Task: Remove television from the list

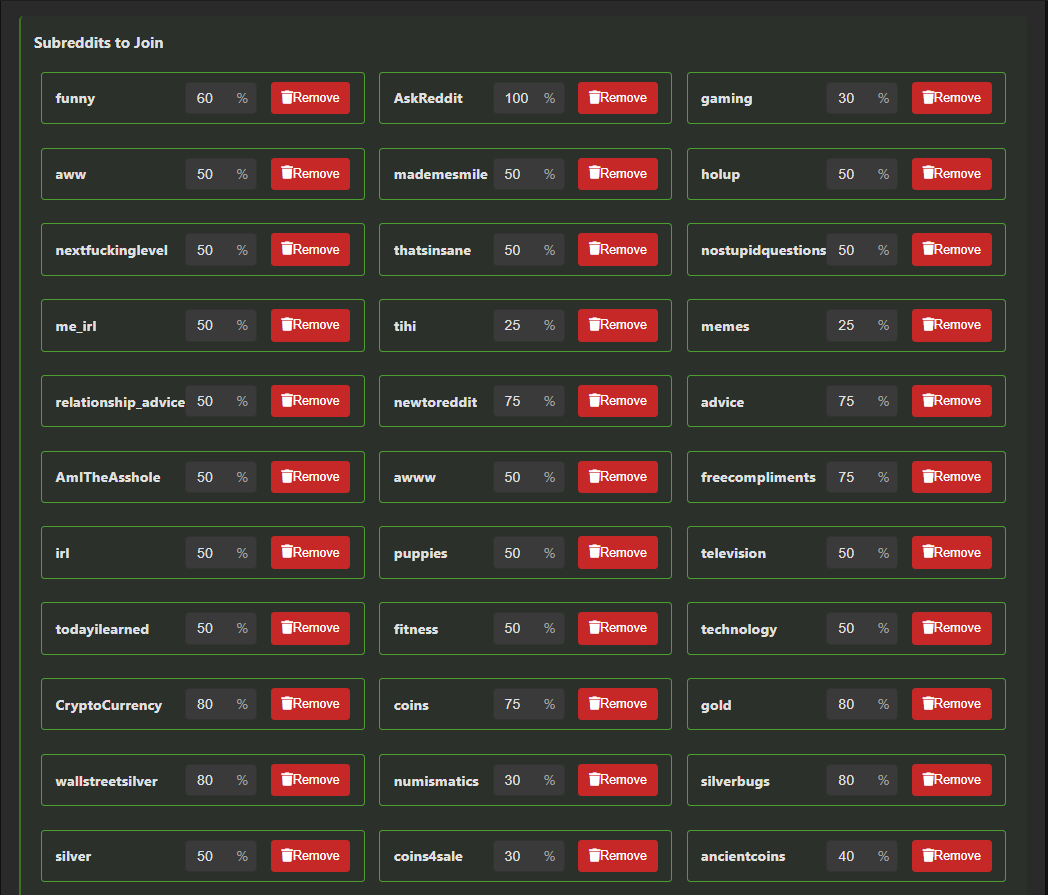Action: (952, 553)
